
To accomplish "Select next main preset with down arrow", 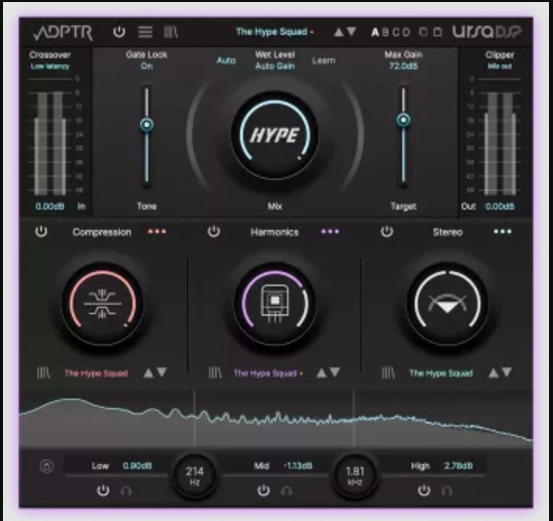I will 351,32.
